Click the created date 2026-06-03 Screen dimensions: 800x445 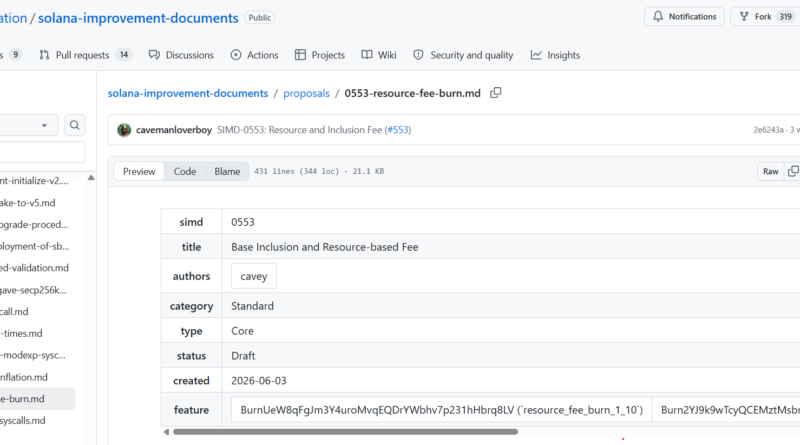pyautogui.click(x=259, y=381)
